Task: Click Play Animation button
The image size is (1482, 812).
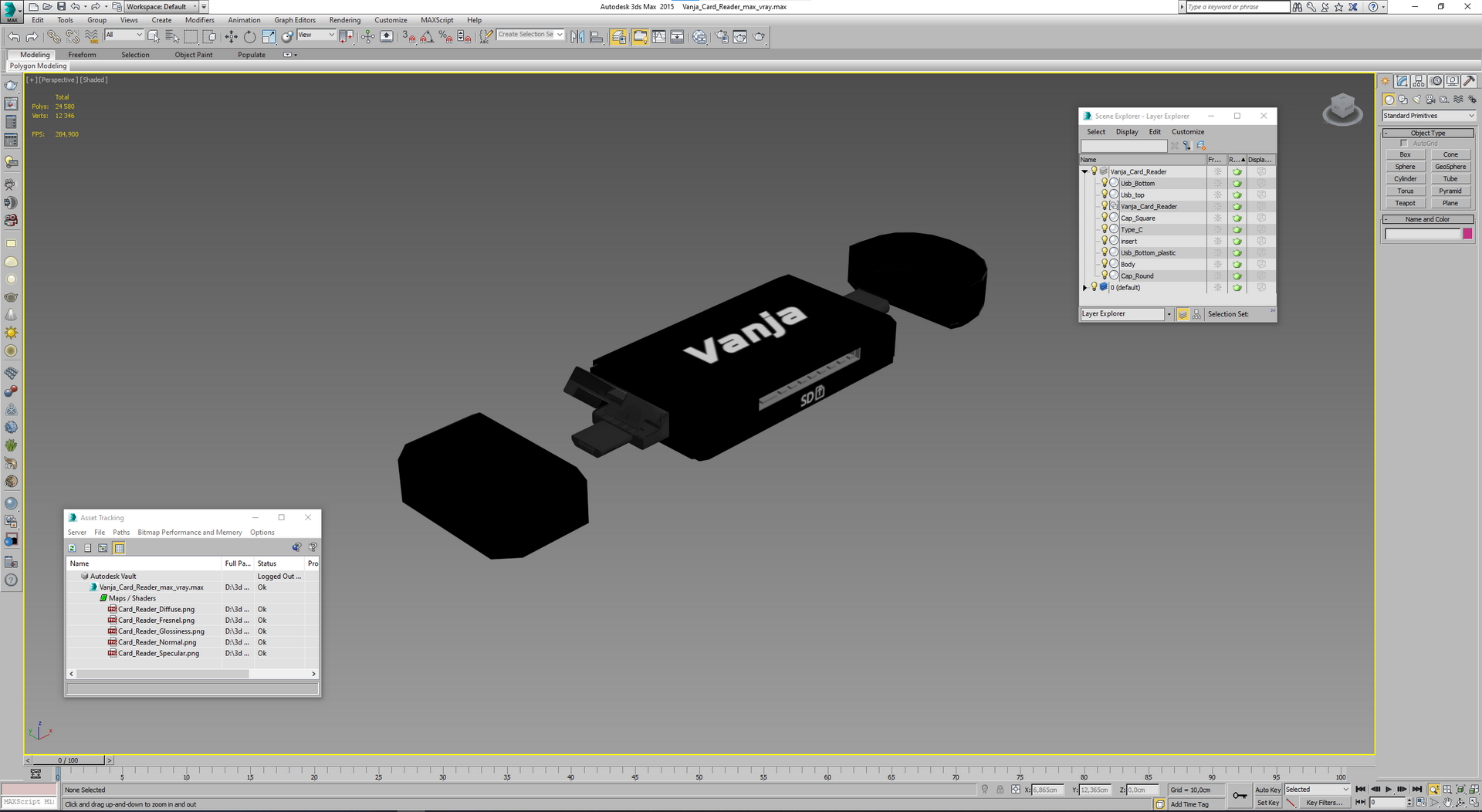Action: pos(1389,790)
